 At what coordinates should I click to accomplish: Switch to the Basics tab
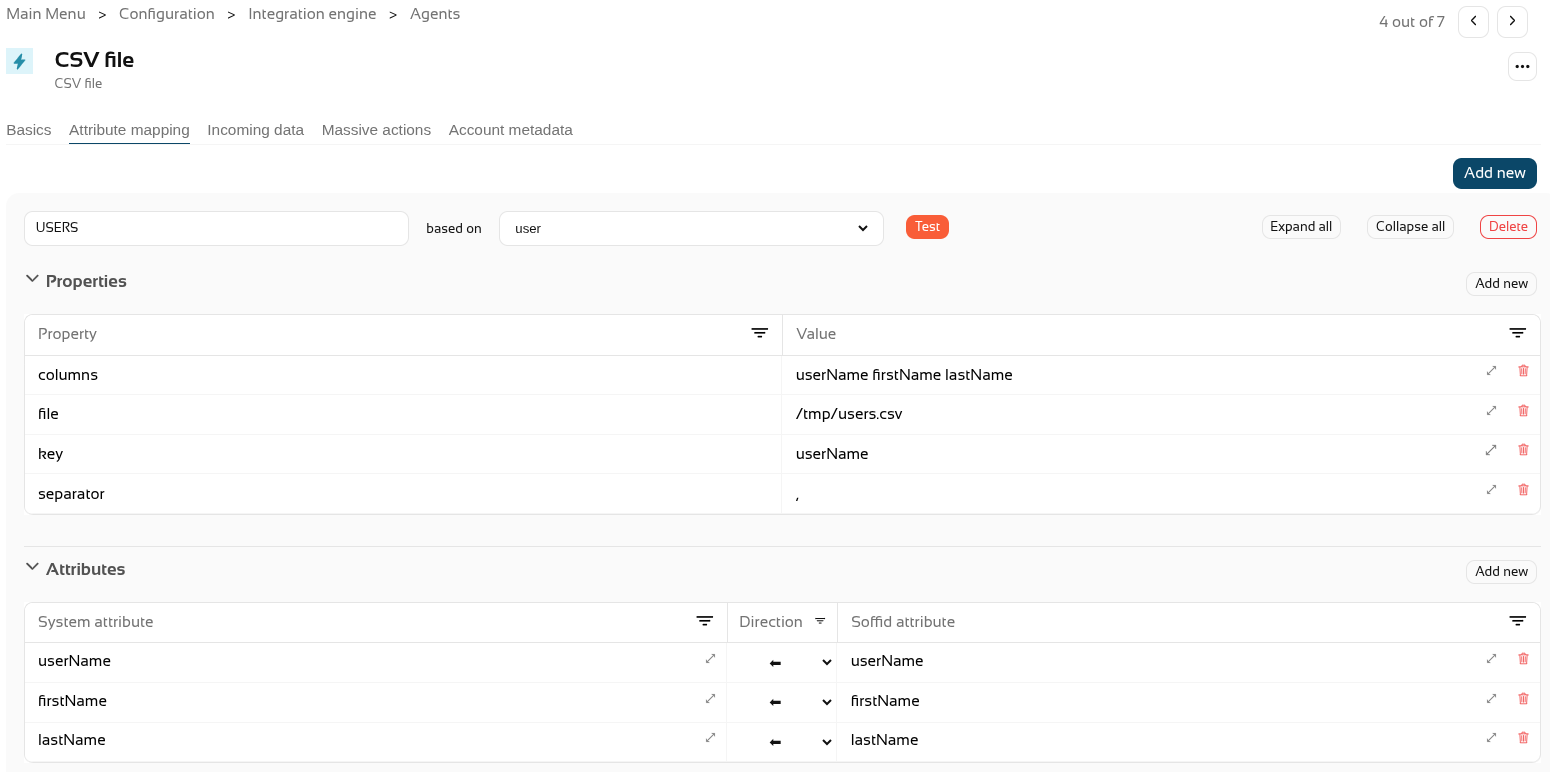click(x=29, y=130)
